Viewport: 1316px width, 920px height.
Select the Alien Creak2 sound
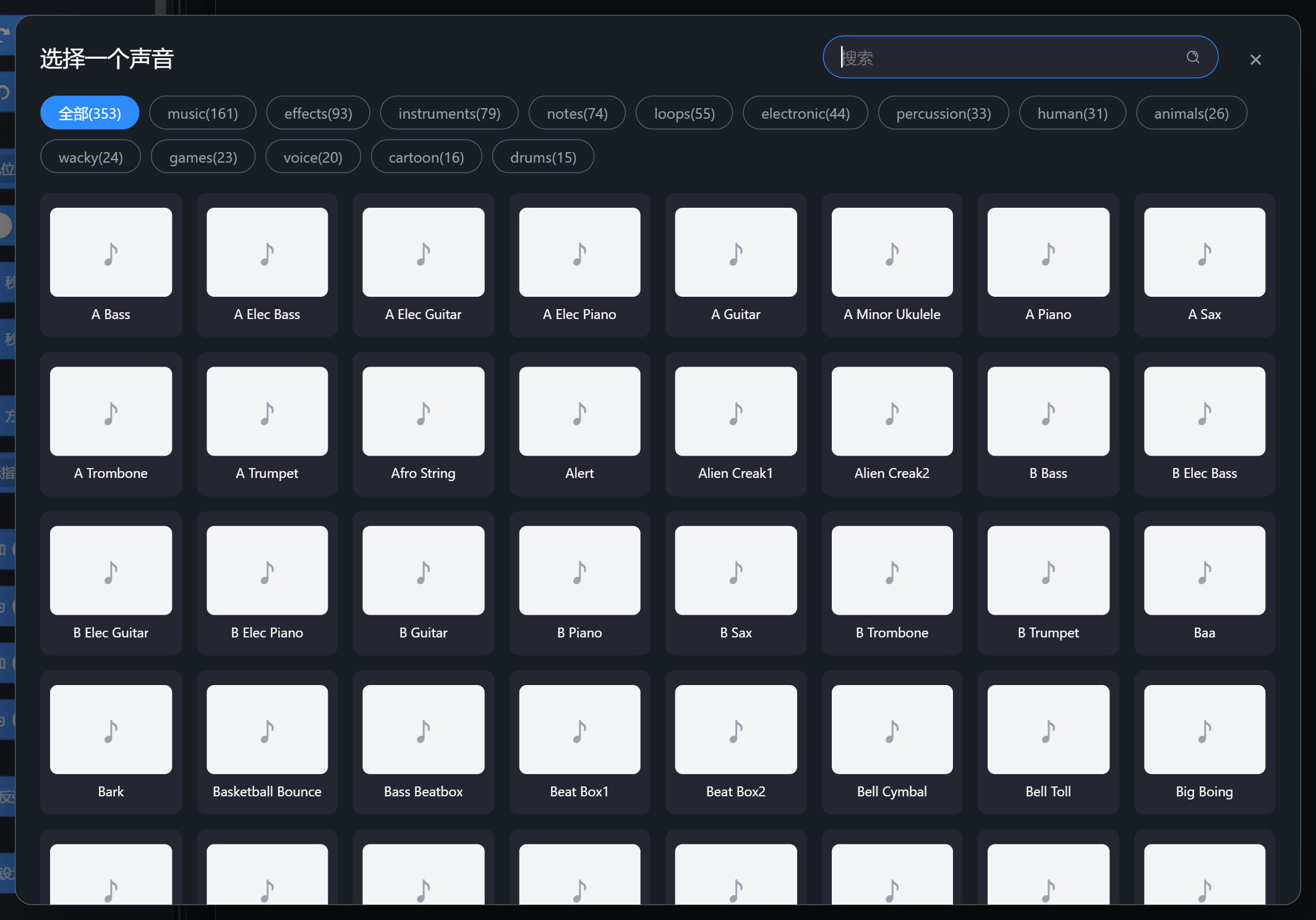click(x=892, y=424)
